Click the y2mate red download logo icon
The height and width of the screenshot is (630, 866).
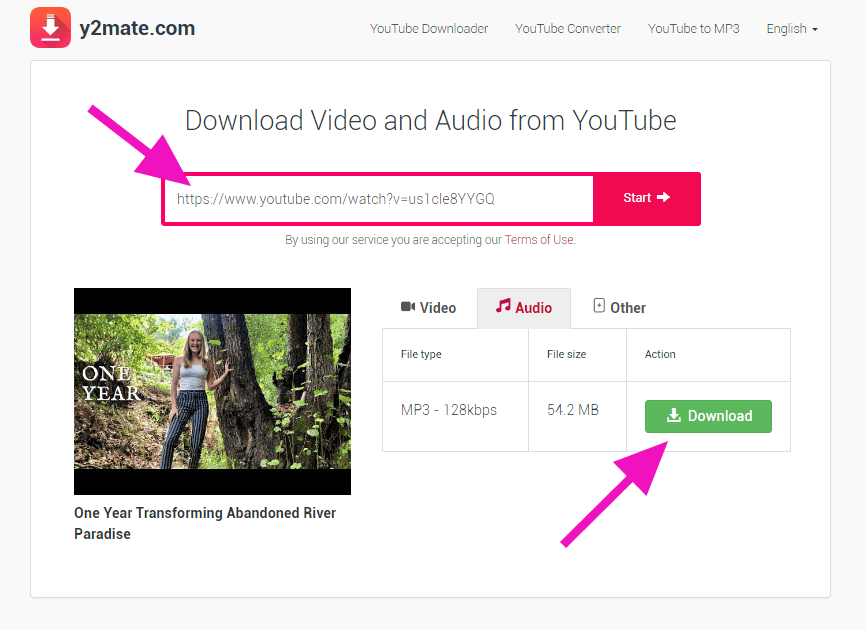(50, 28)
